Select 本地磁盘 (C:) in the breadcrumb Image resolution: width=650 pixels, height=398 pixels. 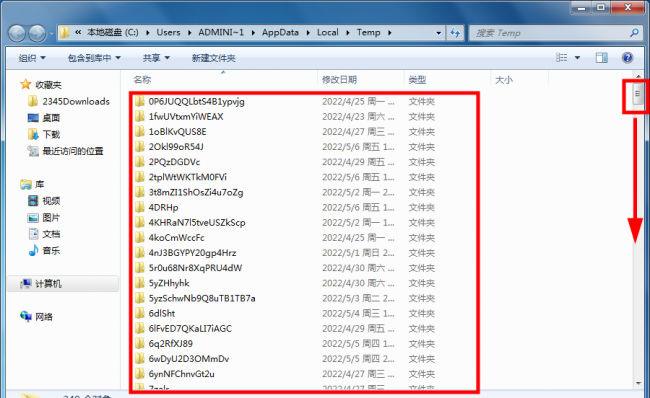coord(112,32)
